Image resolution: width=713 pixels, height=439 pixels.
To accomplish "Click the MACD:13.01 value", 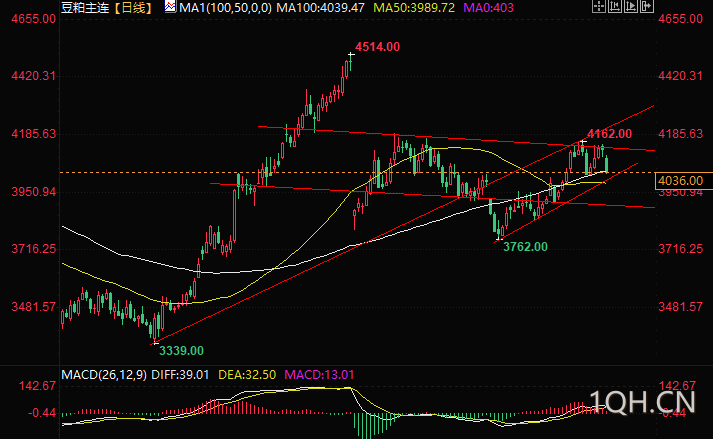I will (x=319, y=375).
